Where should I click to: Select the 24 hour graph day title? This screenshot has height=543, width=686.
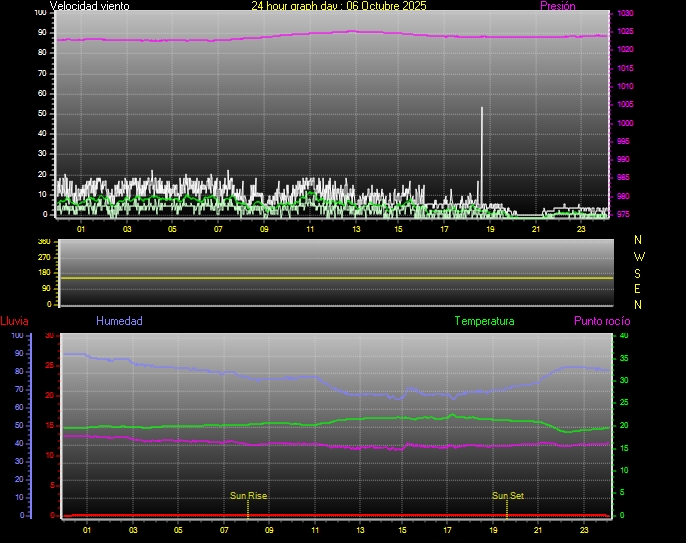[x=338, y=6]
